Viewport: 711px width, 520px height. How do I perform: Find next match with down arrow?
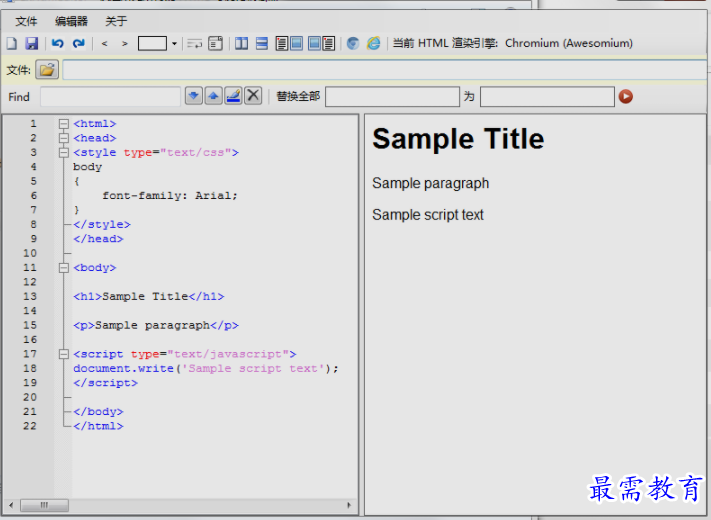point(194,96)
